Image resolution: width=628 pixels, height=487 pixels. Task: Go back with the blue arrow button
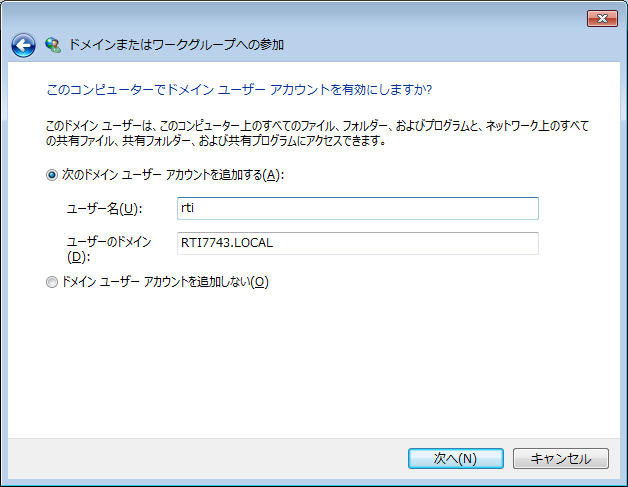point(23,45)
